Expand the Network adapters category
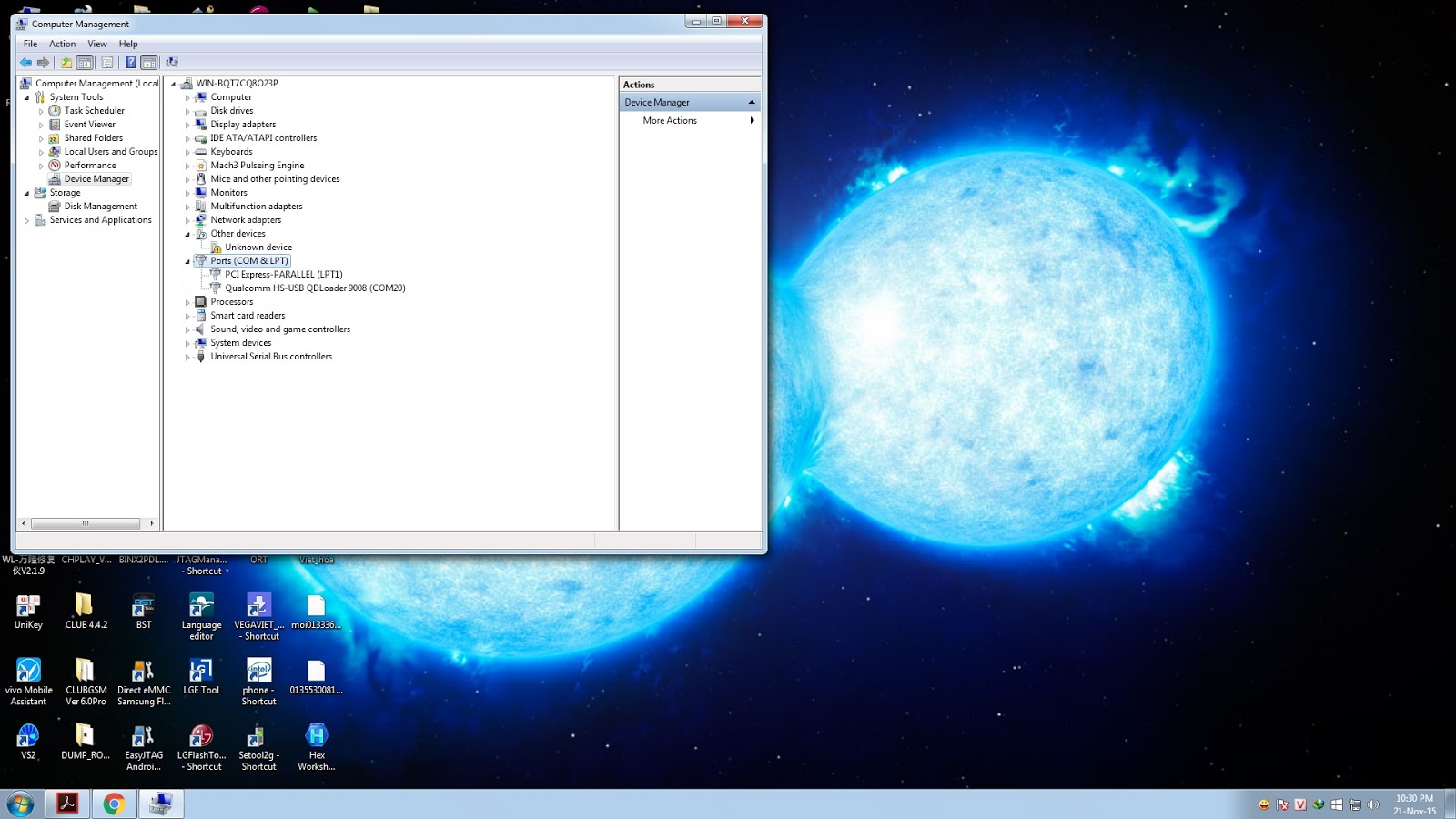The image size is (1456, 819). tap(187, 220)
